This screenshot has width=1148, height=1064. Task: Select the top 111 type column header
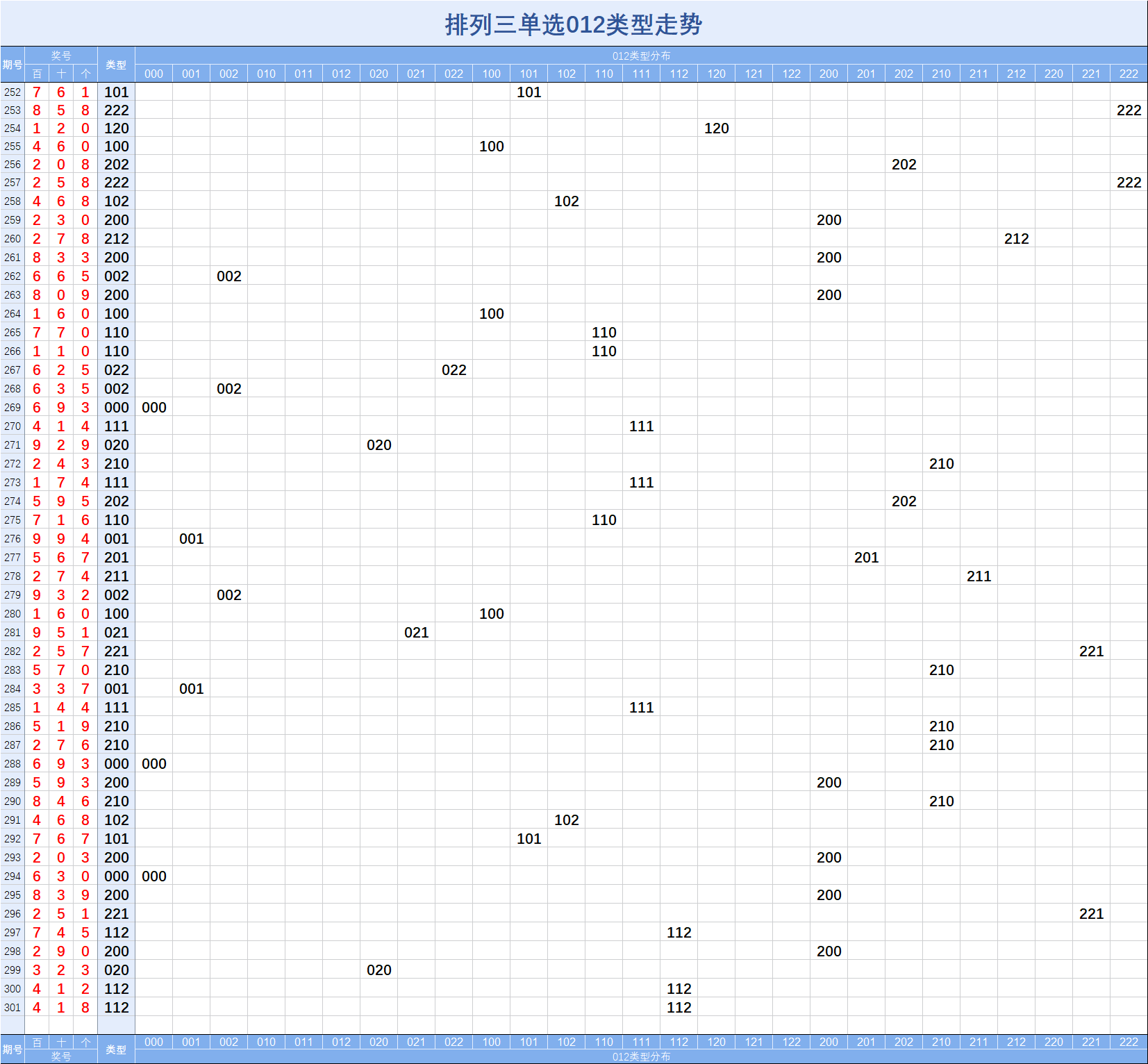coord(642,74)
